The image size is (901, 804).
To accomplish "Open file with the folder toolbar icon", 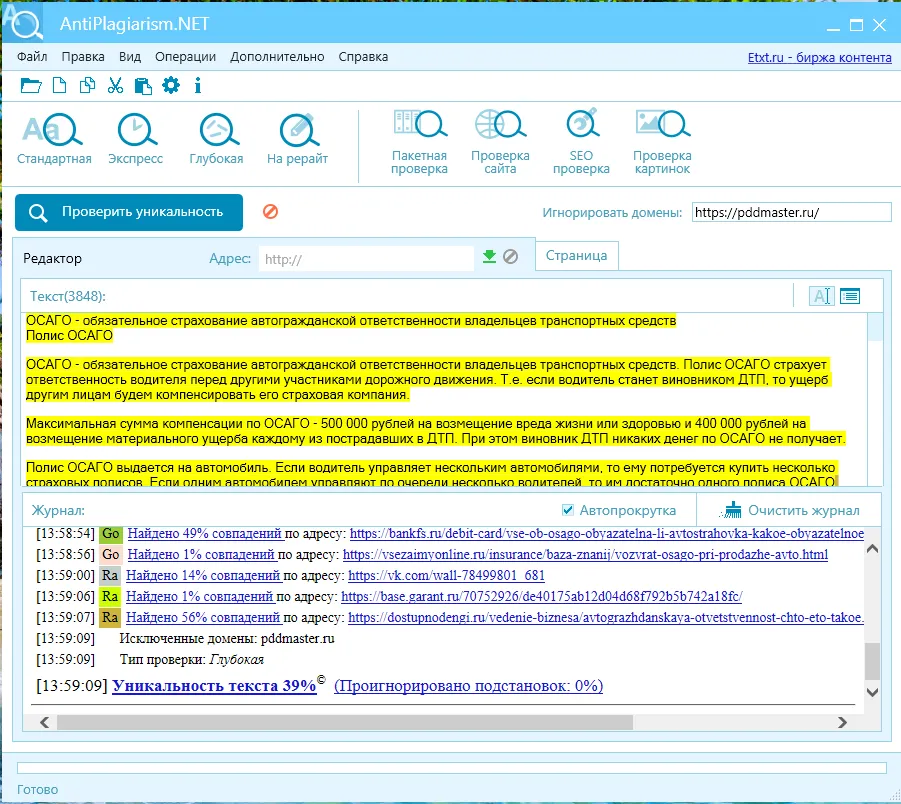I will [x=31, y=86].
